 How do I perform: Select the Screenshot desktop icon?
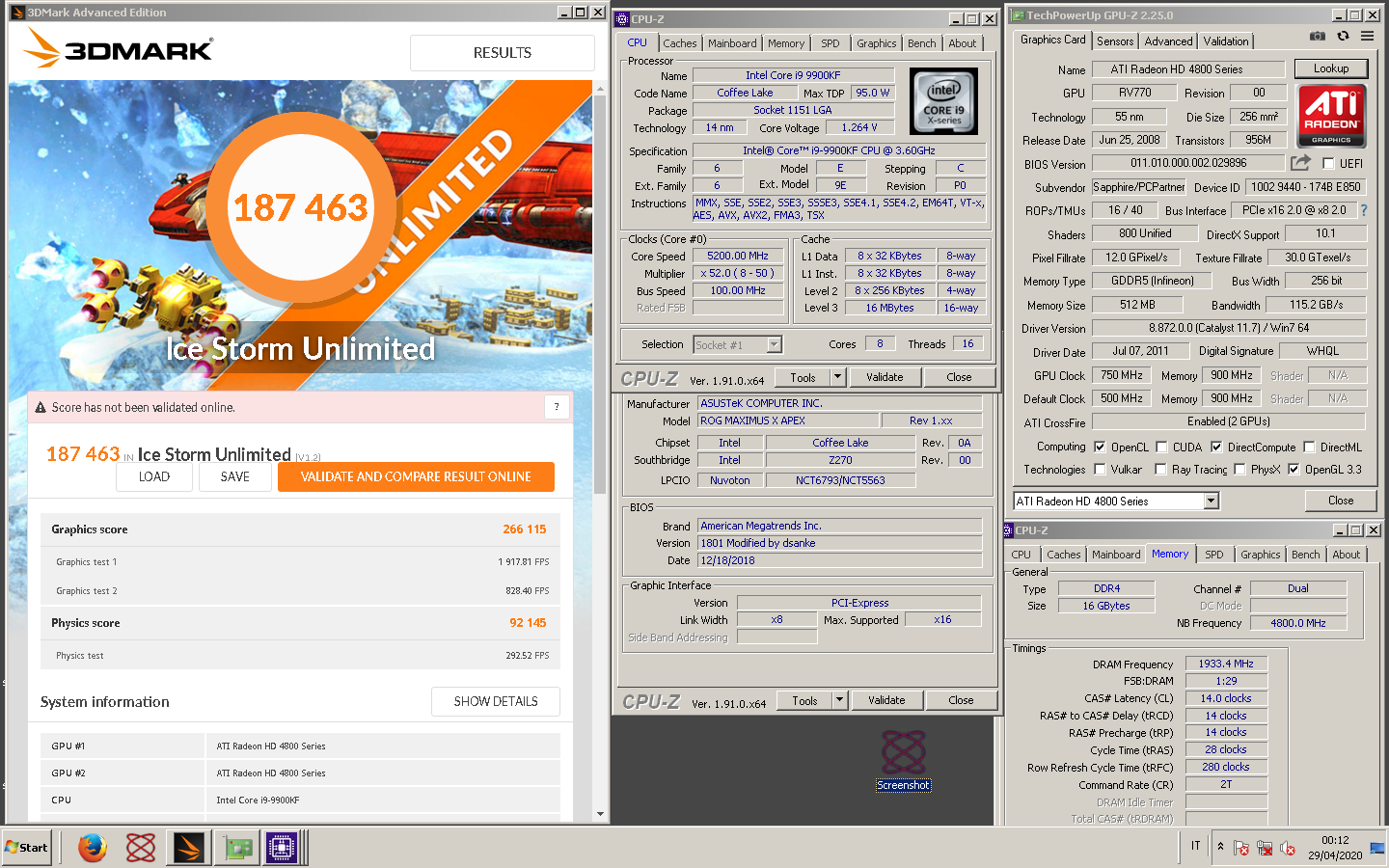pyautogui.click(x=904, y=761)
